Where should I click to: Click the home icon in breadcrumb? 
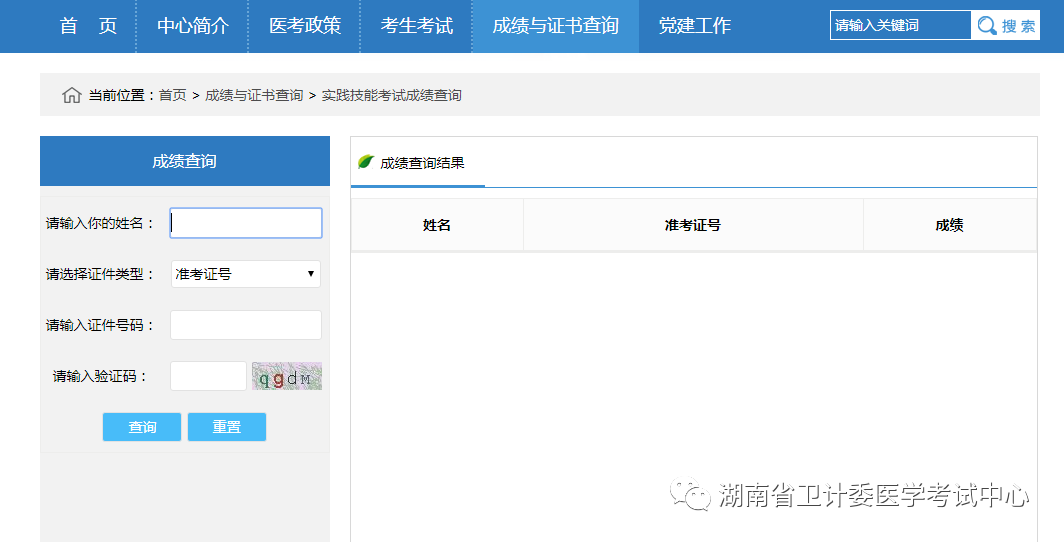(71, 96)
